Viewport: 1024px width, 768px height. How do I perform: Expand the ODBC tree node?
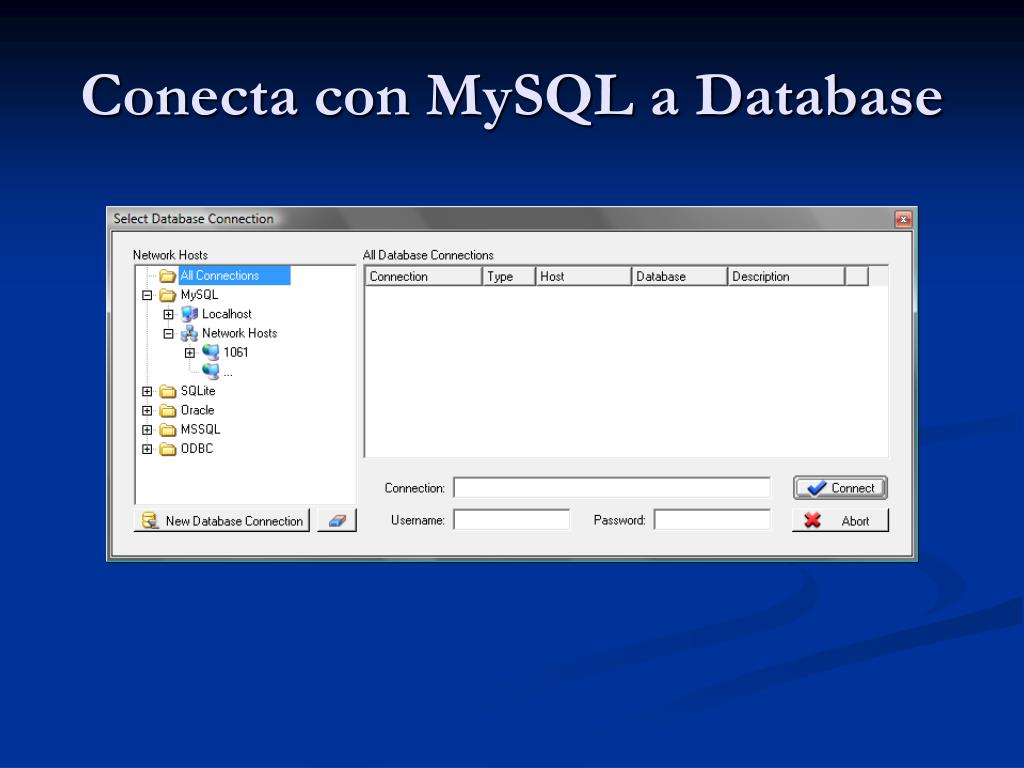147,449
